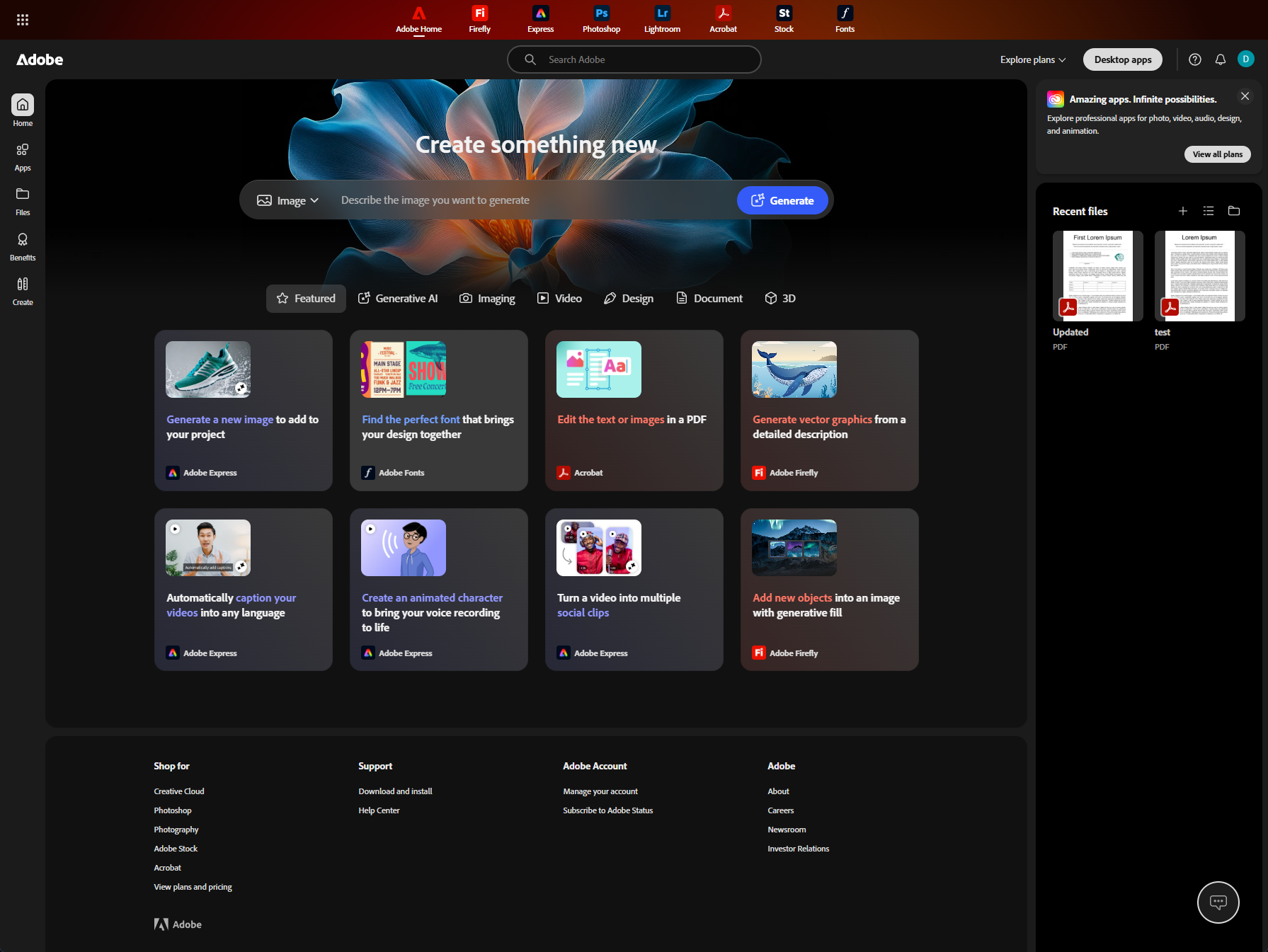Viewport: 1268px width, 952px height.
Task: Select the Featured tab
Action: (x=306, y=299)
